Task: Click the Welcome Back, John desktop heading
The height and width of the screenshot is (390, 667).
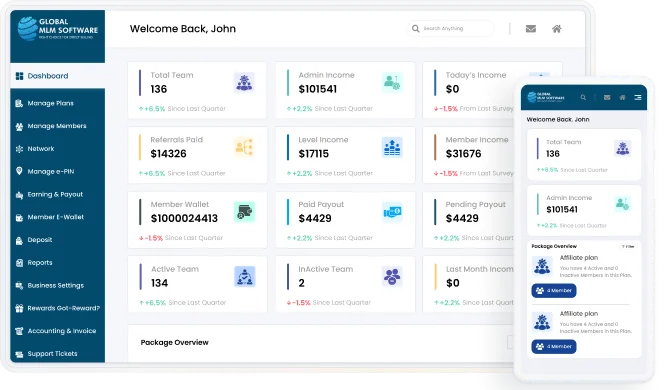Action: pyautogui.click(x=183, y=28)
